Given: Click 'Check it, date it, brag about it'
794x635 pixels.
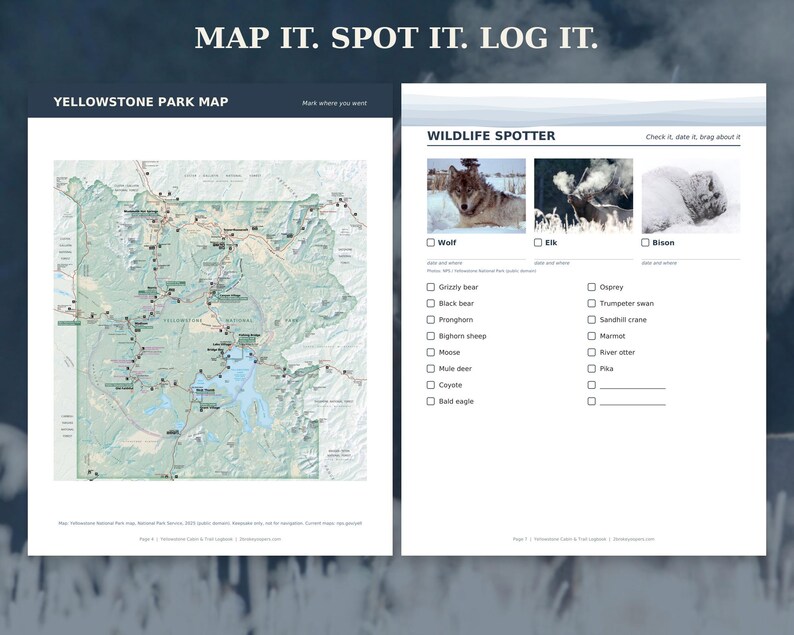Looking at the screenshot, I should 693,137.
